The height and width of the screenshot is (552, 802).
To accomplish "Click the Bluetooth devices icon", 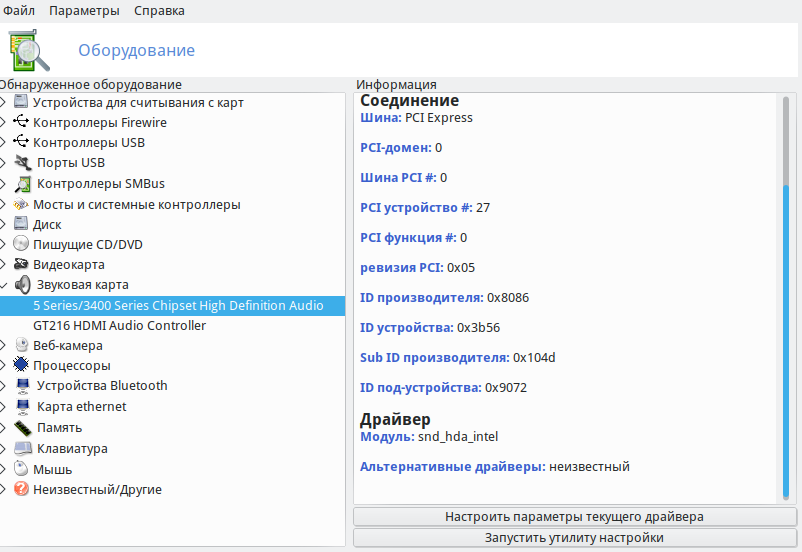I will click(22, 386).
